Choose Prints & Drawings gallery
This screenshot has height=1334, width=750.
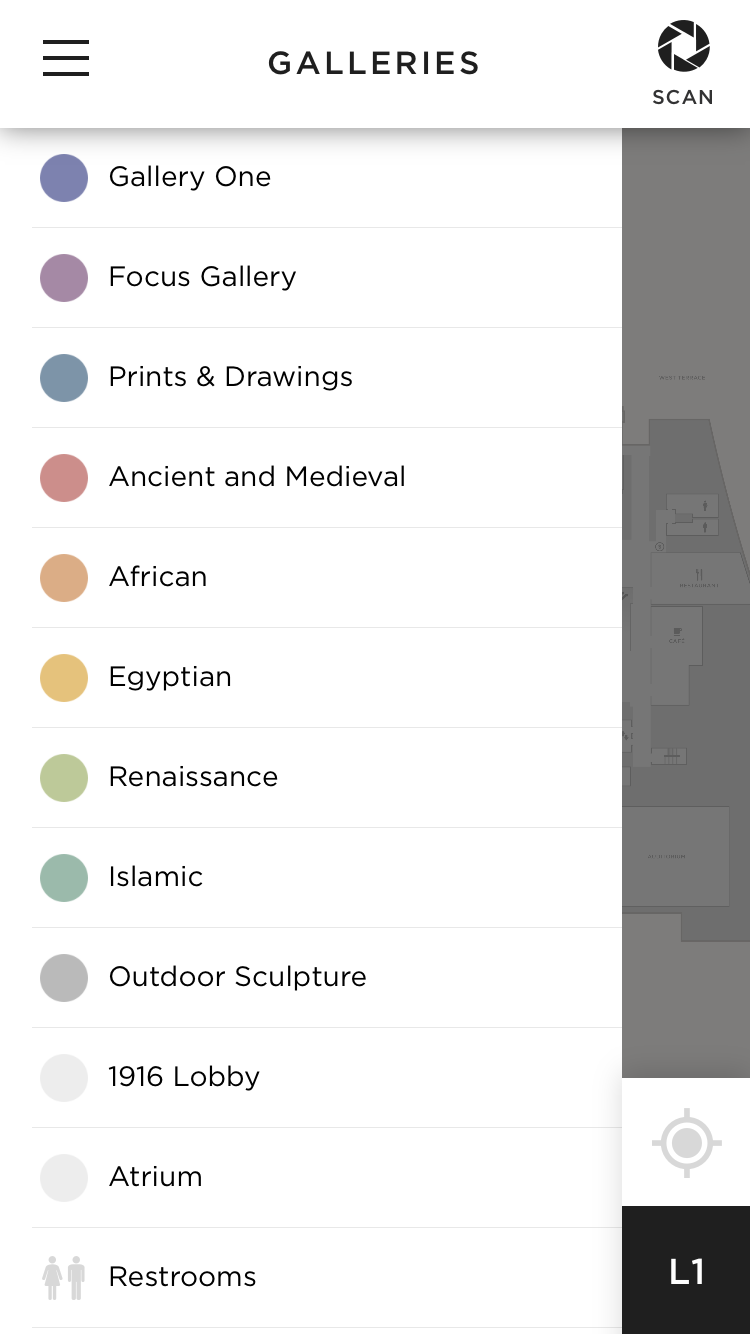[327, 378]
